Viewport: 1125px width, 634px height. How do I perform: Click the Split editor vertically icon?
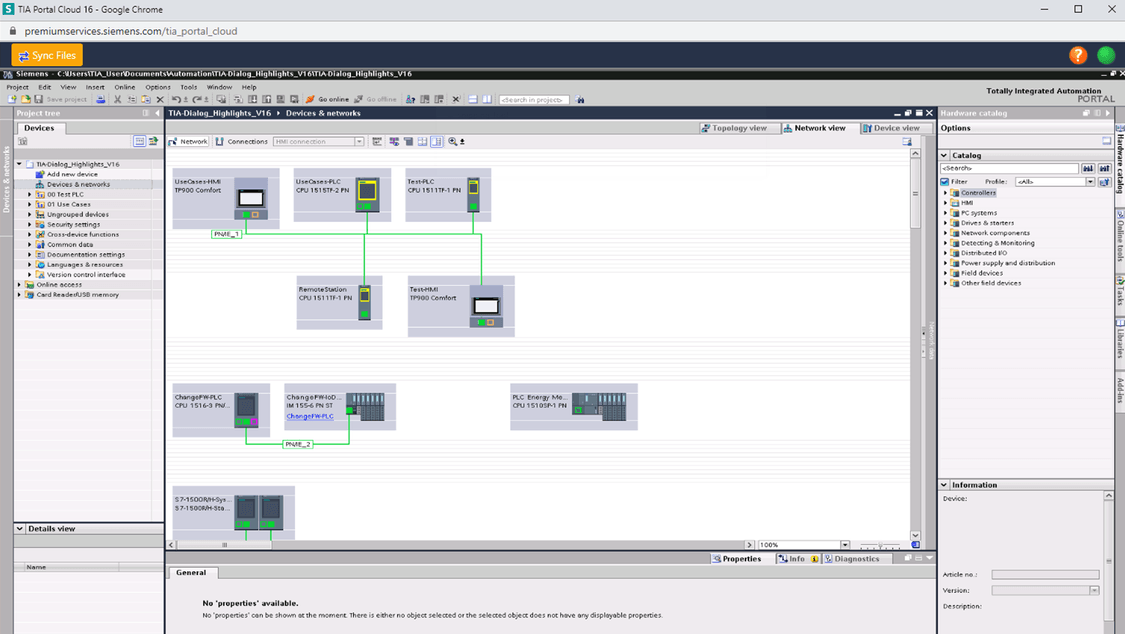(x=487, y=100)
